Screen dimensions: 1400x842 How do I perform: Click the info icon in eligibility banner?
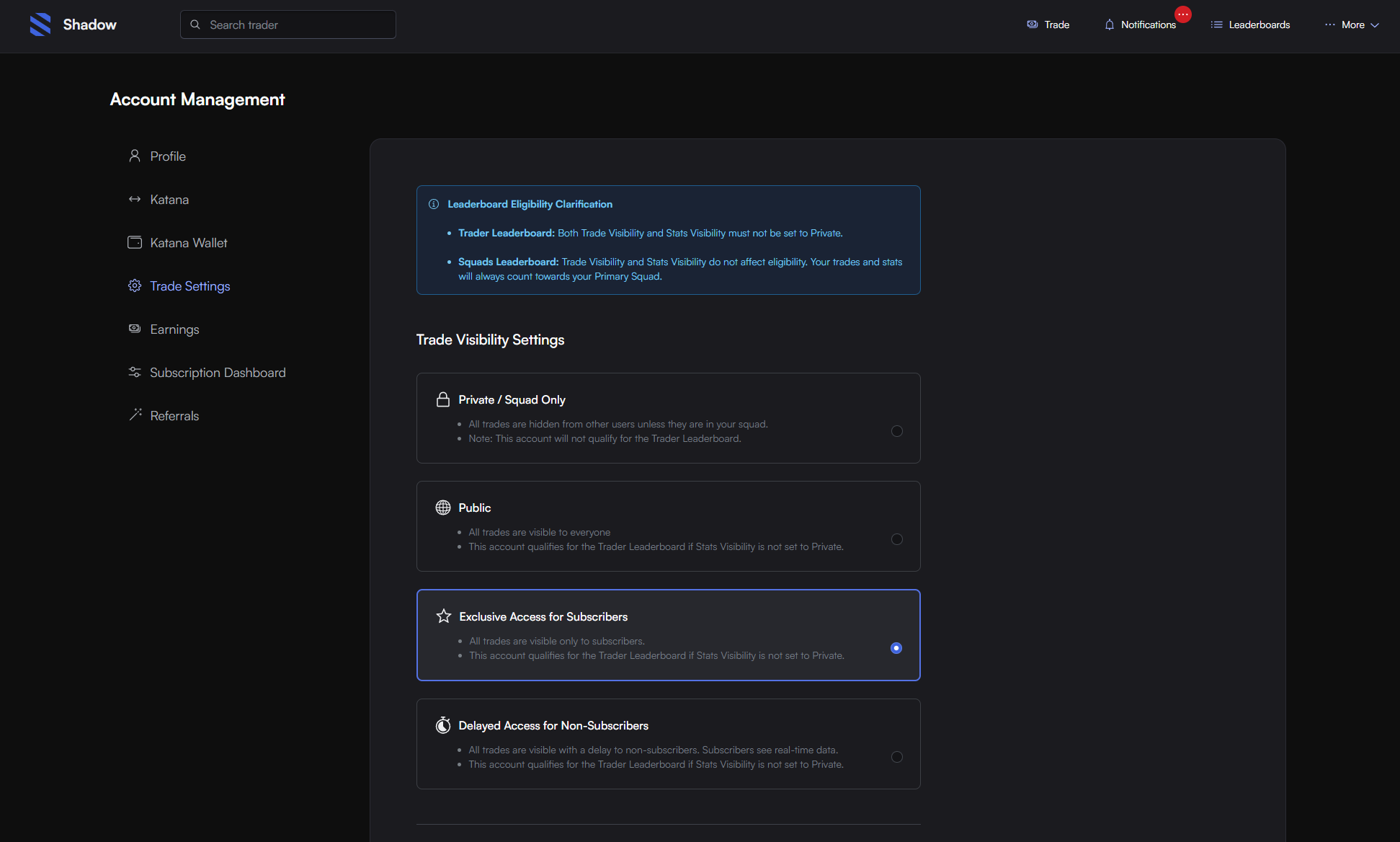(434, 204)
